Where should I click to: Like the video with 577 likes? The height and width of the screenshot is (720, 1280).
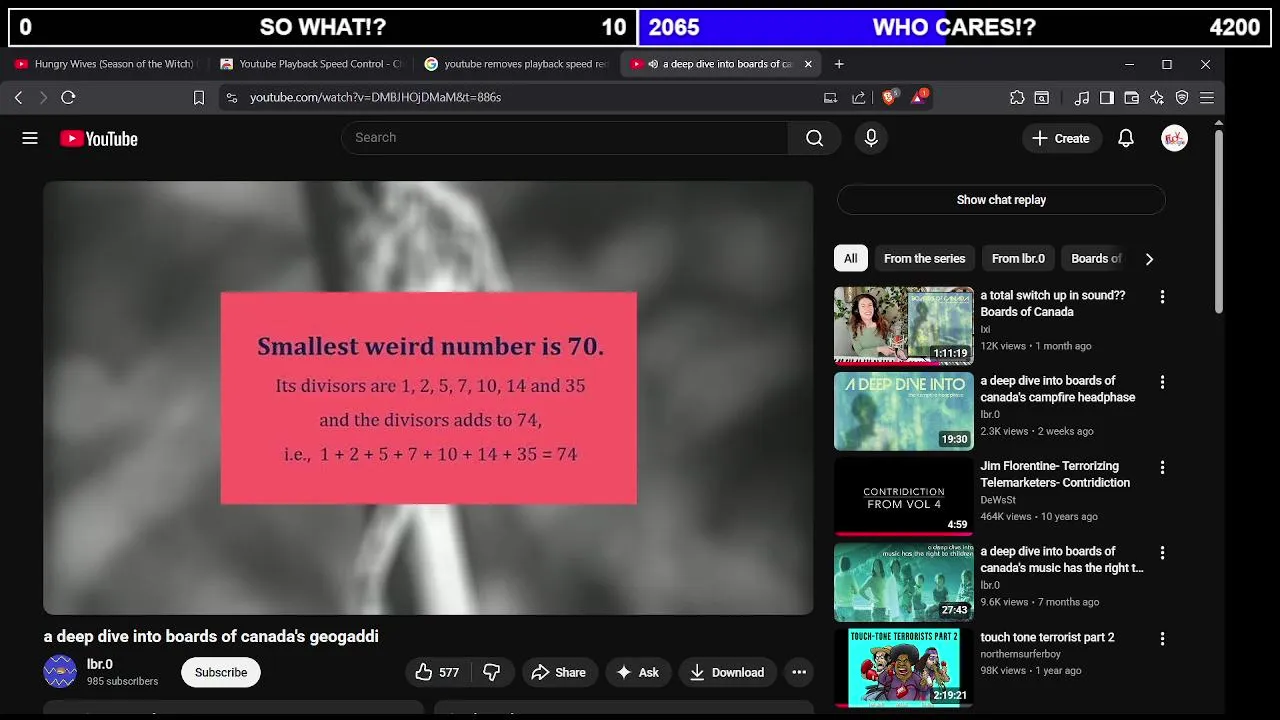pyautogui.click(x=438, y=672)
